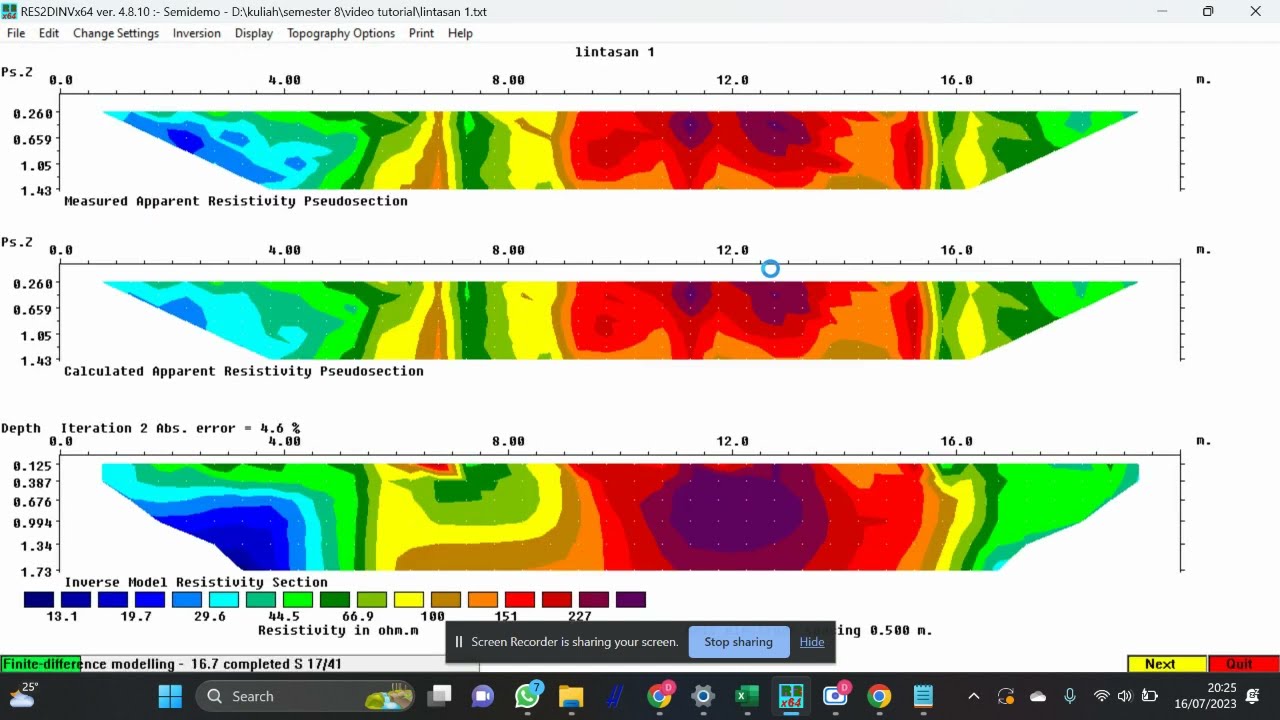The height and width of the screenshot is (720, 1280).
Task: Open Chrome with the D profile badge
Action: 659,696
